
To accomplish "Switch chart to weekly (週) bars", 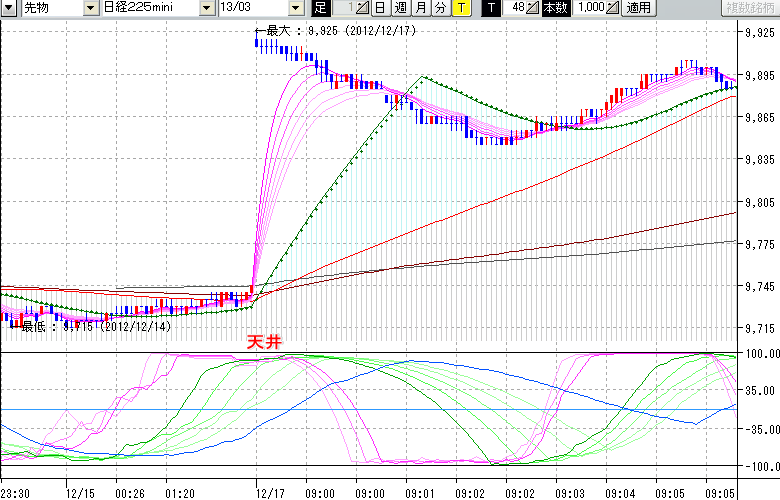I will [400, 8].
